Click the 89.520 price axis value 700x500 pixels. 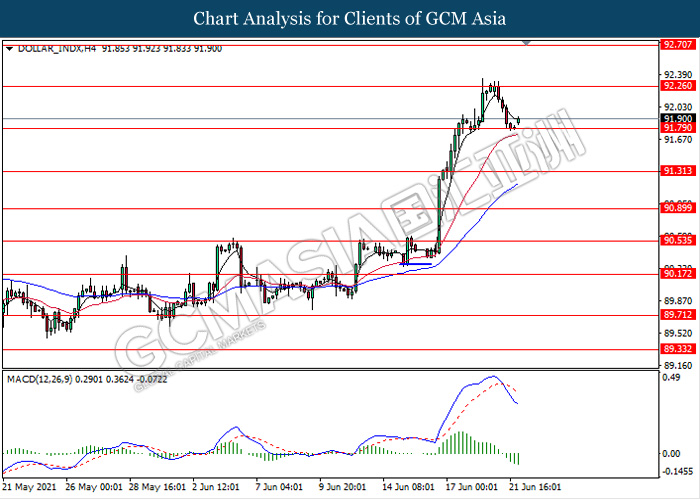coord(678,333)
